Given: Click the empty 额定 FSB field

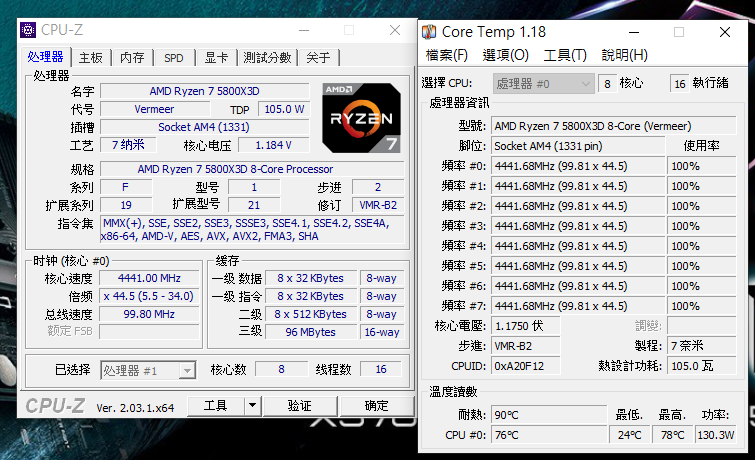Looking at the screenshot, I should click(x=149, y=332).
